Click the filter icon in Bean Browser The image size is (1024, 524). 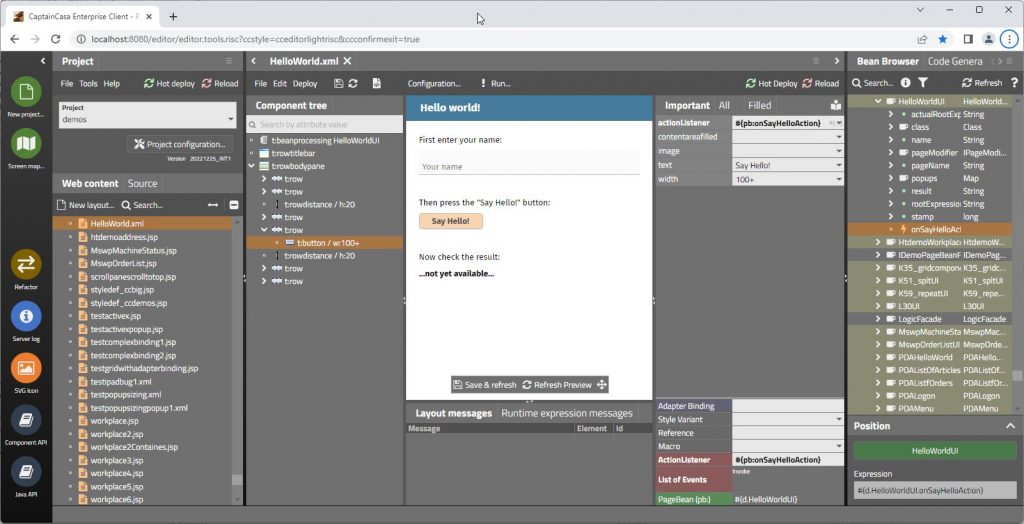(x=923, y=83)
